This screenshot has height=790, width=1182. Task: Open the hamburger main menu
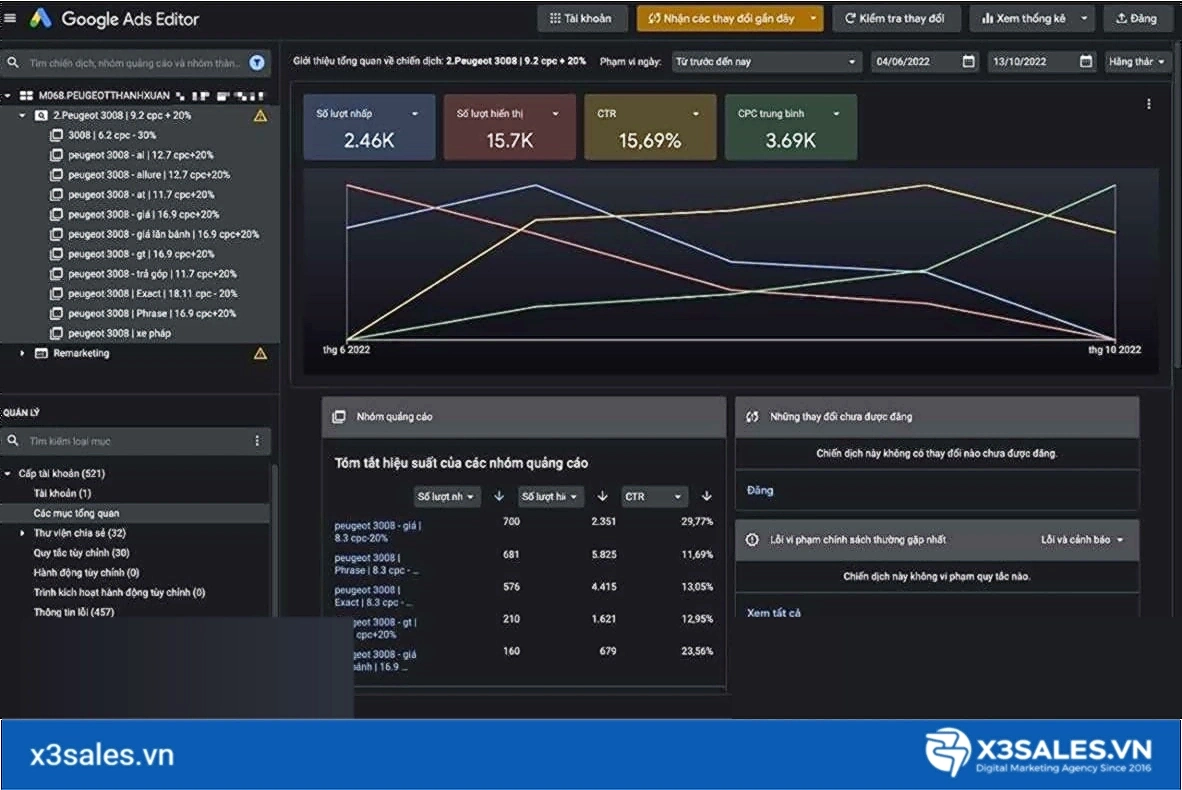point(11,17)
